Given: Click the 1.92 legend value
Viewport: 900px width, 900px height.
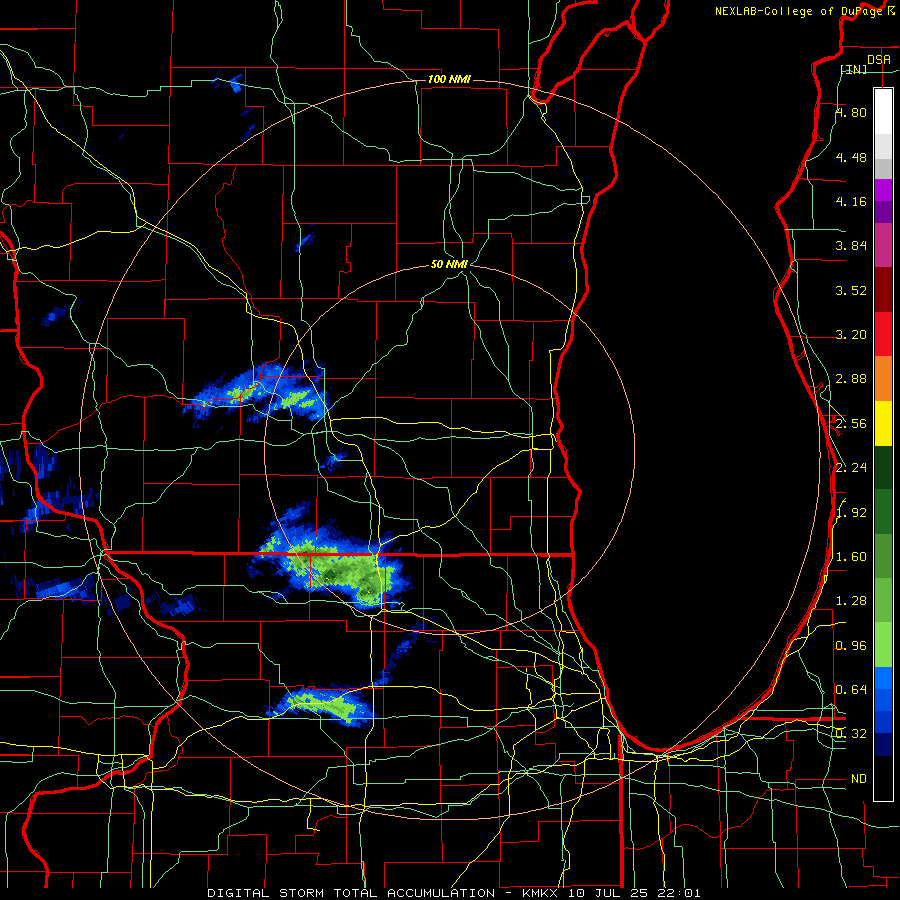Looking at the screenshot, I should pyautogui.click(x=851, y=513).
